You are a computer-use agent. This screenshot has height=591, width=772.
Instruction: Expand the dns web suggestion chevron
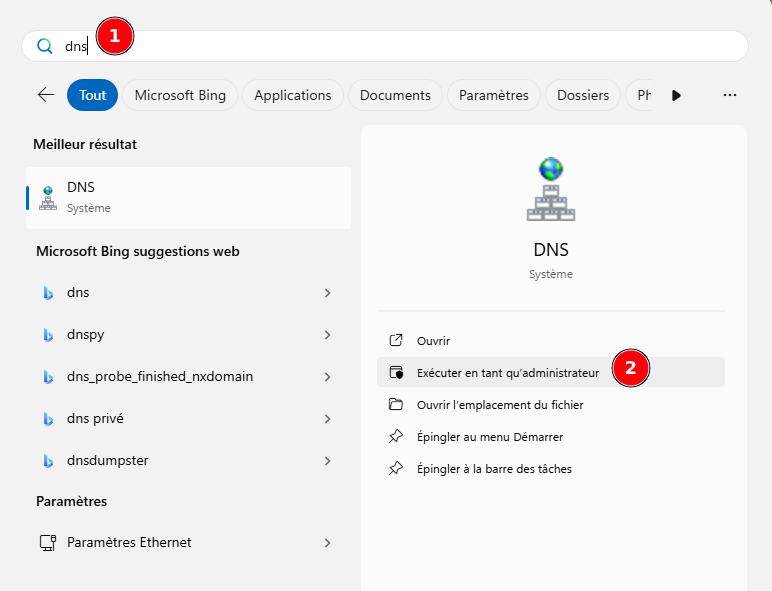327,293
